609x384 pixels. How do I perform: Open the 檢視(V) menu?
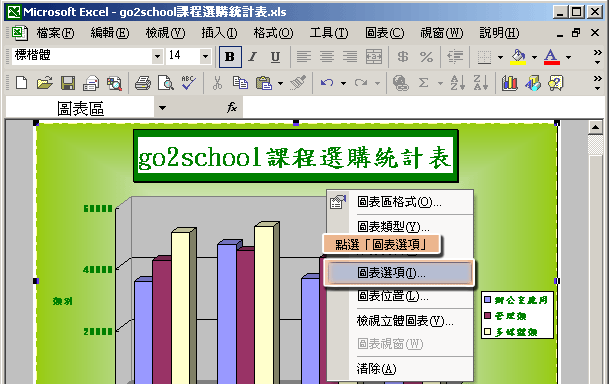(x=165, y=33)
